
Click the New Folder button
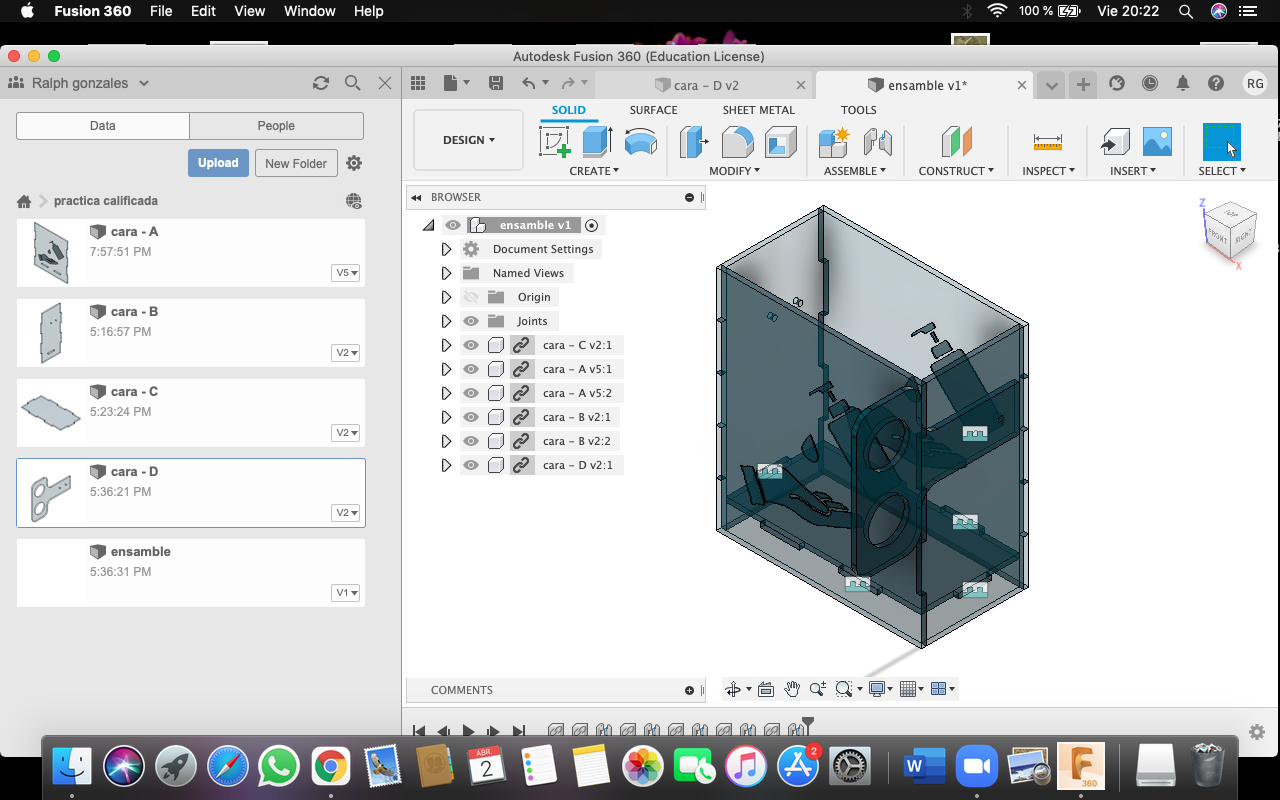295,163
